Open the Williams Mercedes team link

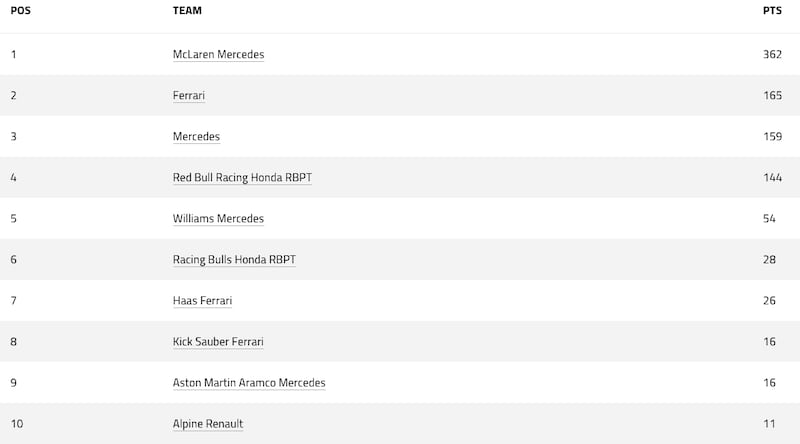[218, 218]
